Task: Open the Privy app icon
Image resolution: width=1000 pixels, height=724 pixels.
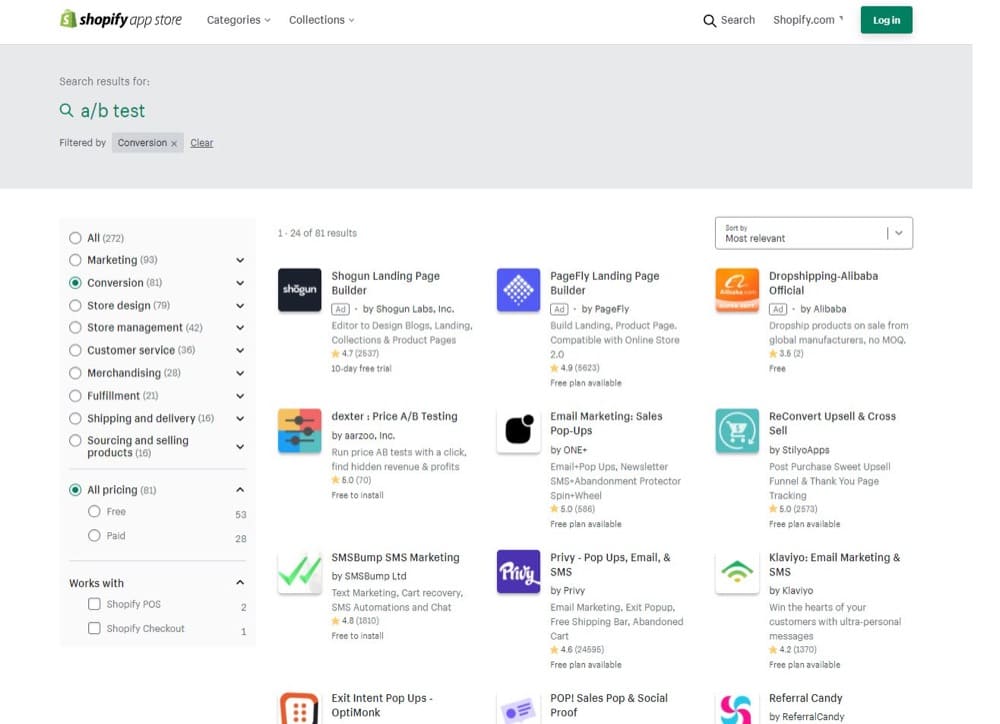Action: pyautogui.click(x=518, y=572)
